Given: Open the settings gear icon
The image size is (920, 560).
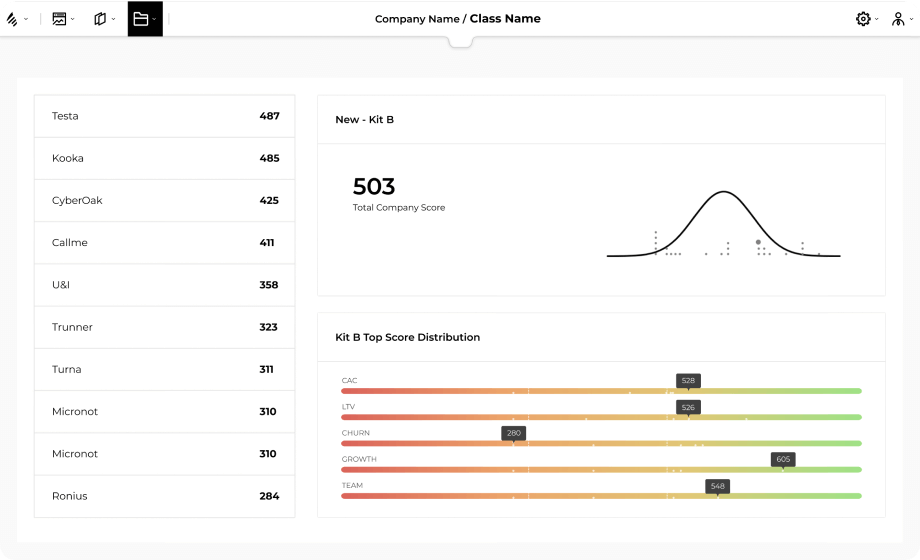Looking at the screenshot, I should point(862,19).
